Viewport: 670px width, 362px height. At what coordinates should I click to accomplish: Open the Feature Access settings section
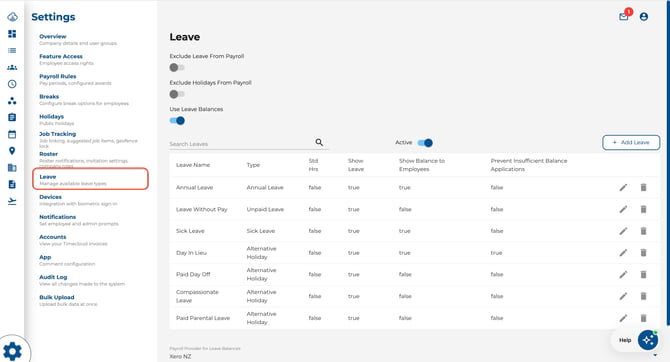(66, 59)
